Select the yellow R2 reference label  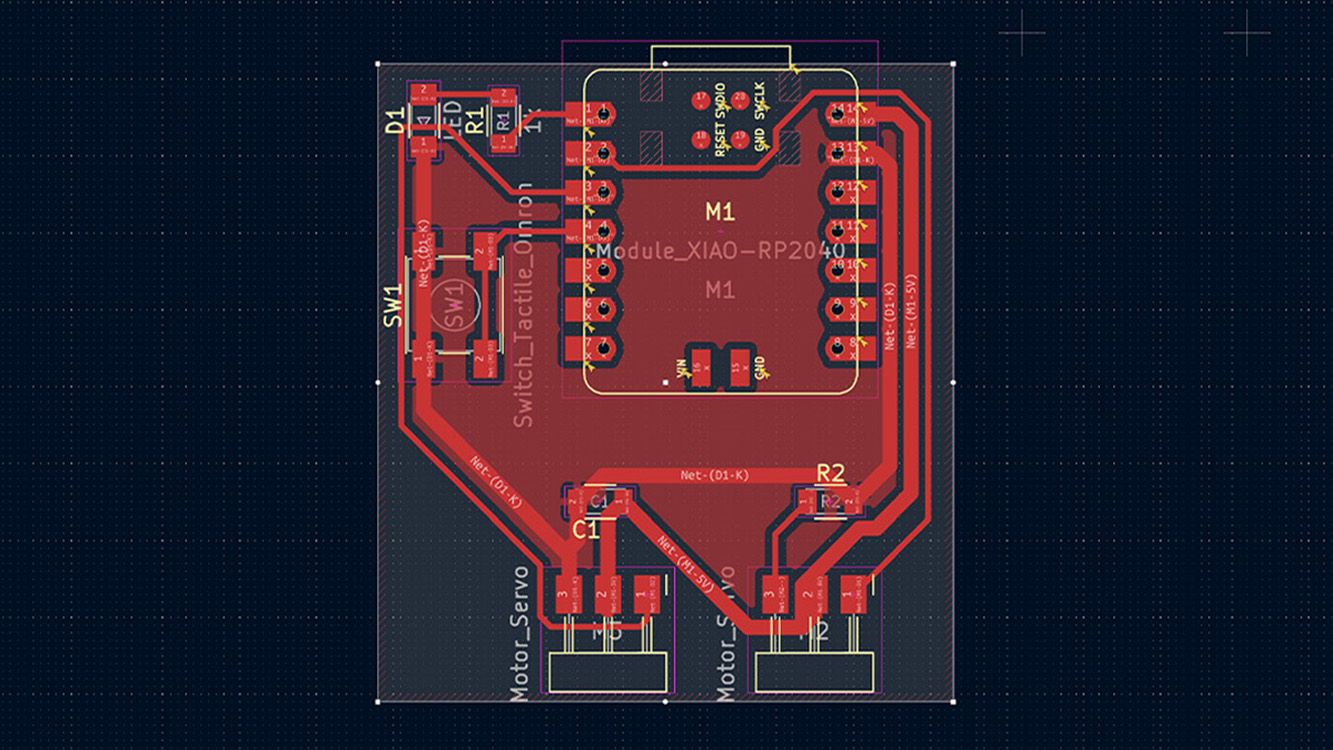pyautogui.click(x=831, y=473)
